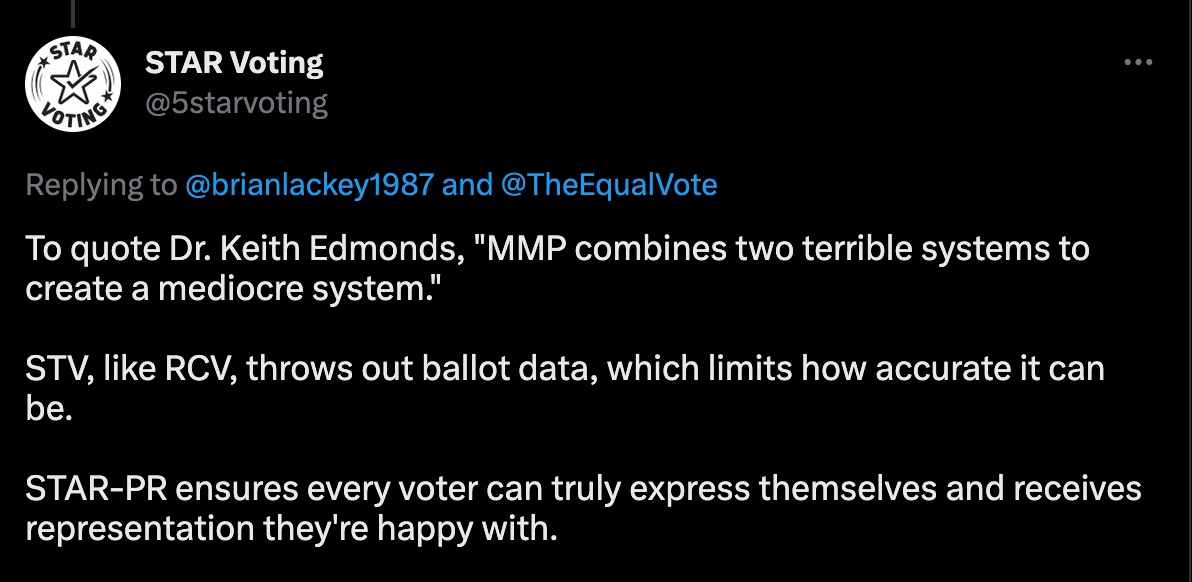Visit the @5starvoting handle
The height and width of the screenshot is (582, 1192).
(236, 103)
